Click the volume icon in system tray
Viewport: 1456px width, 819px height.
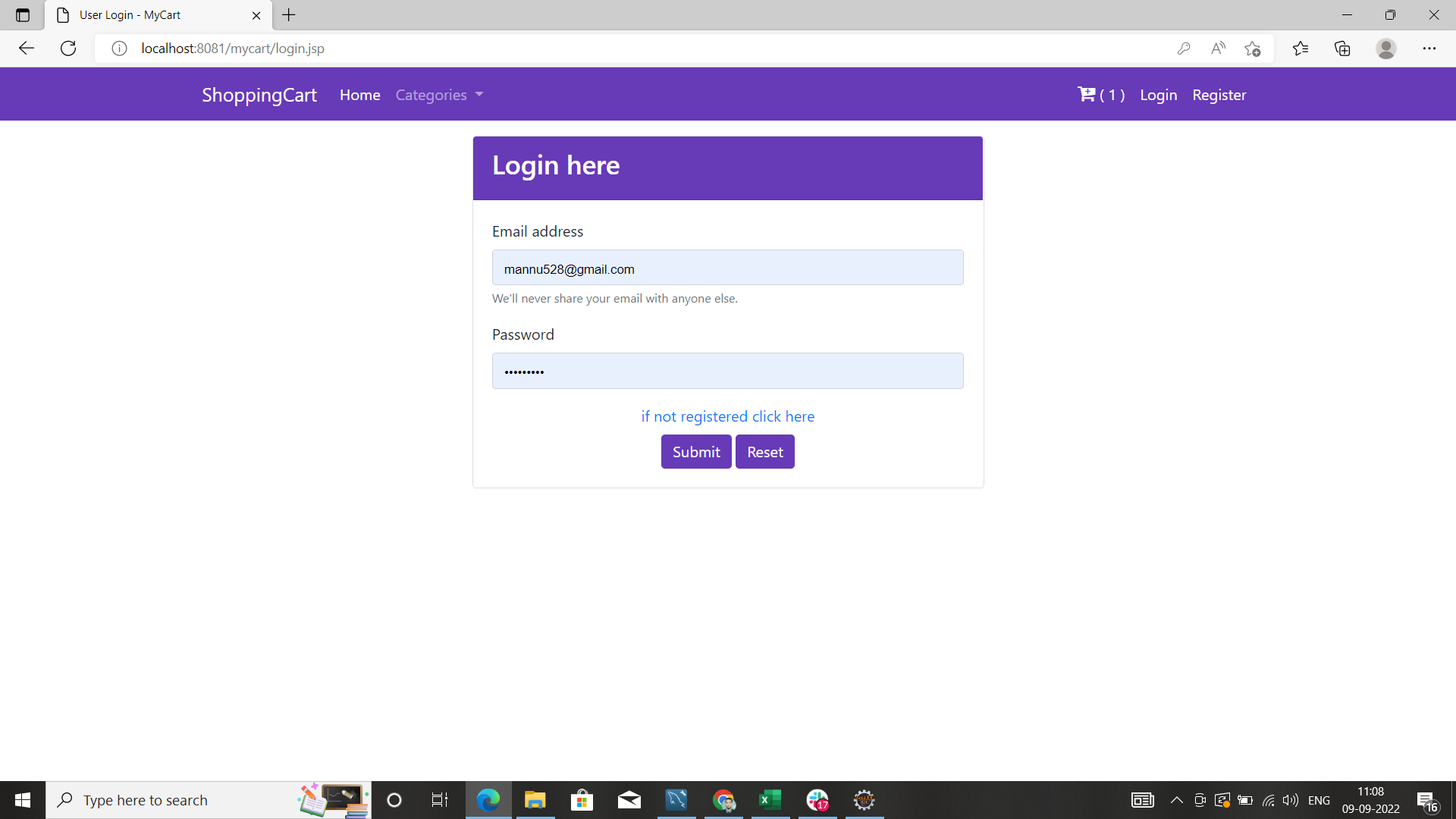[x=1291, y=799]
